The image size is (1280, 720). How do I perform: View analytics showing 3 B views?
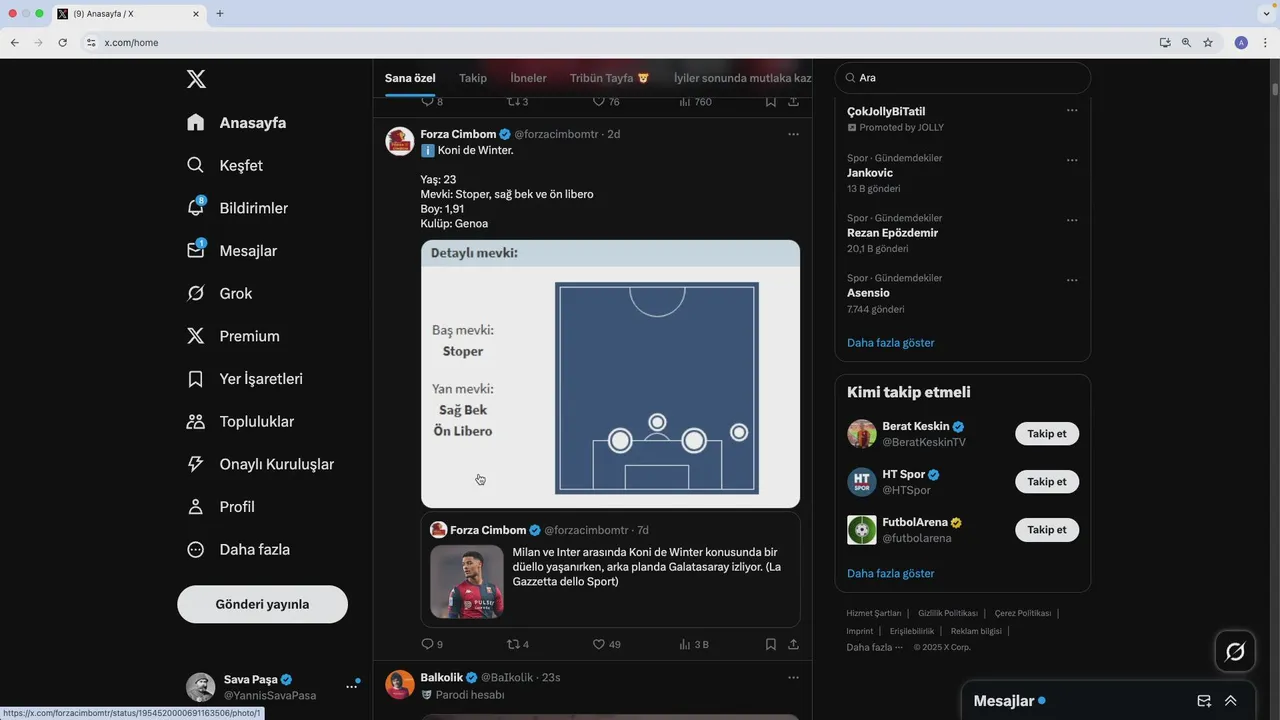(694, 644)
